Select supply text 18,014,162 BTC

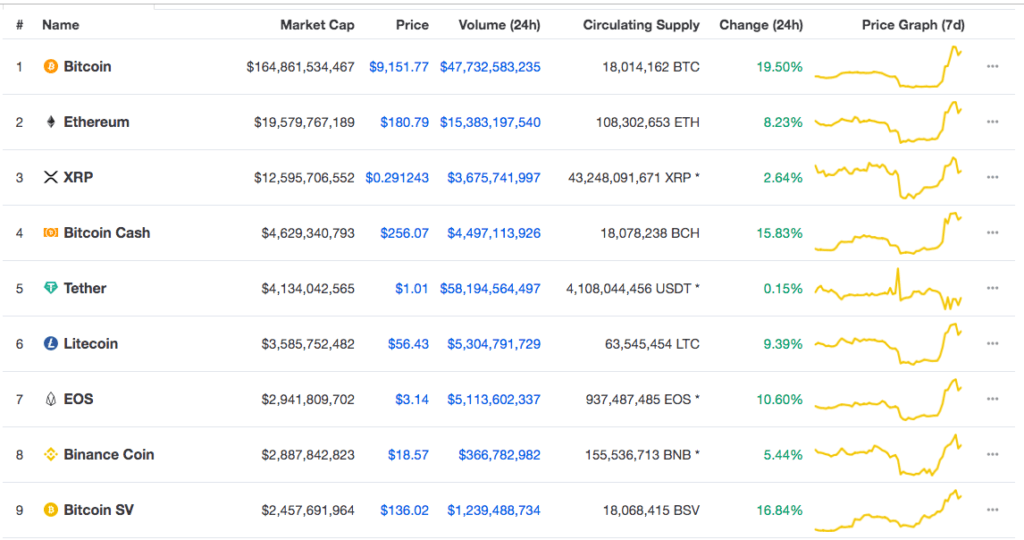(651, 67)
